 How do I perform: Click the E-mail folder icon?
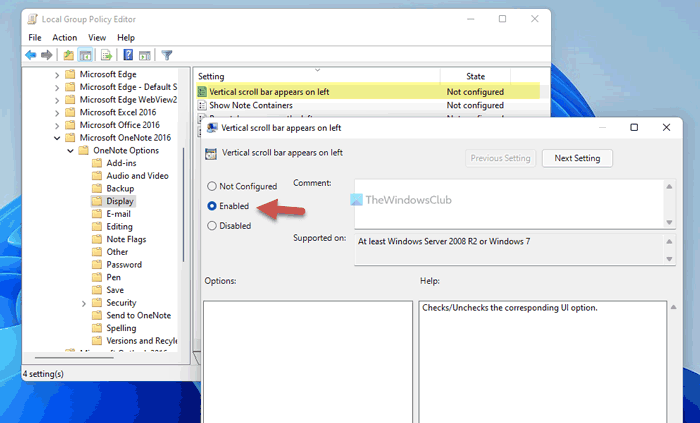point(97,214)
